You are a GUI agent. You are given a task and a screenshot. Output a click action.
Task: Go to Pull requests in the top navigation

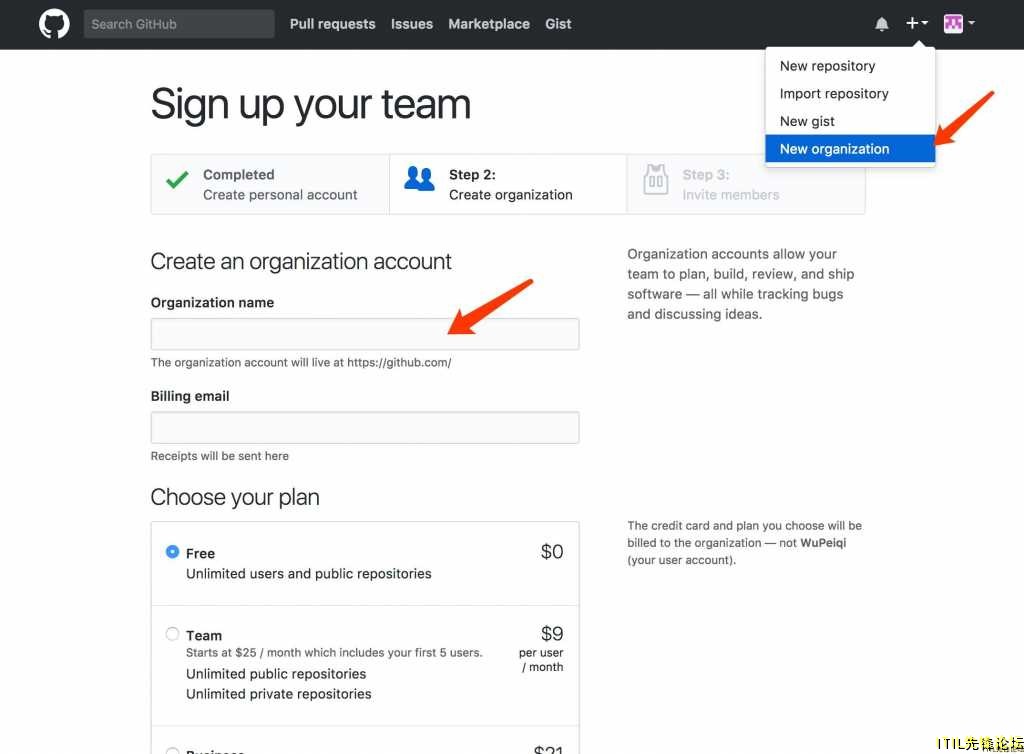click(x=332, y=24)
